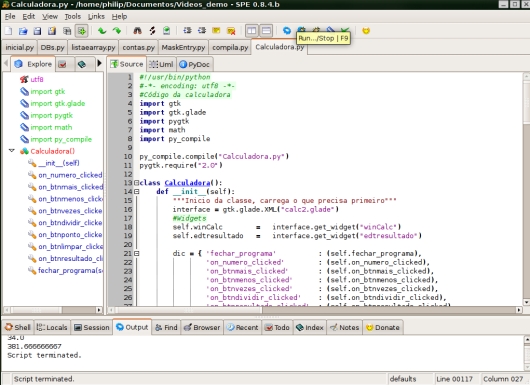The image size is (530, 385).
Task: Click the green Redo arrow icon
Action: click(117, 31)
